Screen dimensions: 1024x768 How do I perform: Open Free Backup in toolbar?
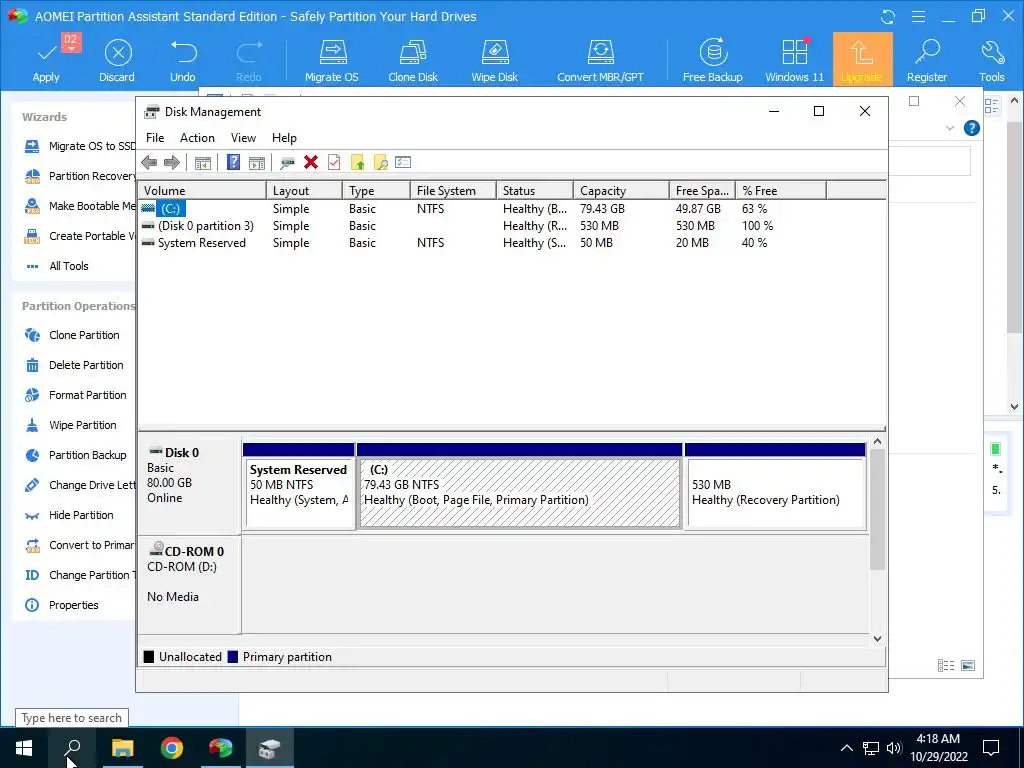point(712,60)
